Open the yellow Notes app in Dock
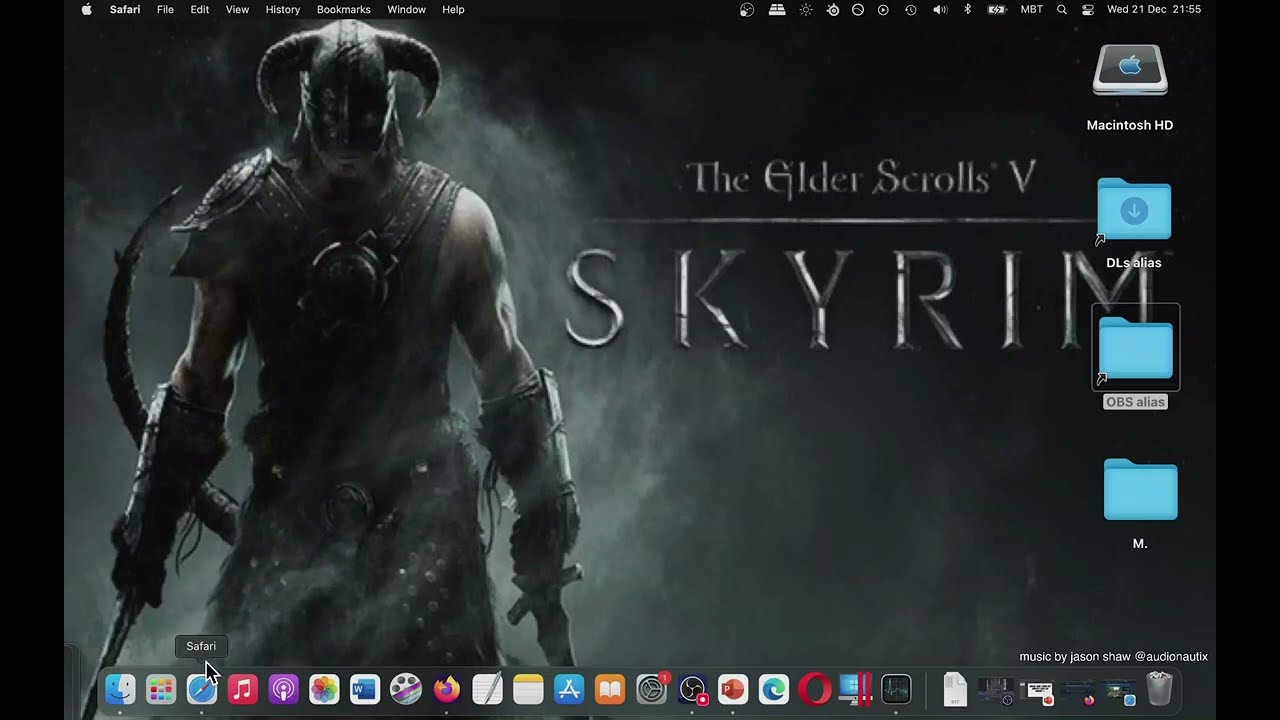 pyautogui.click(x=528, y=689)
